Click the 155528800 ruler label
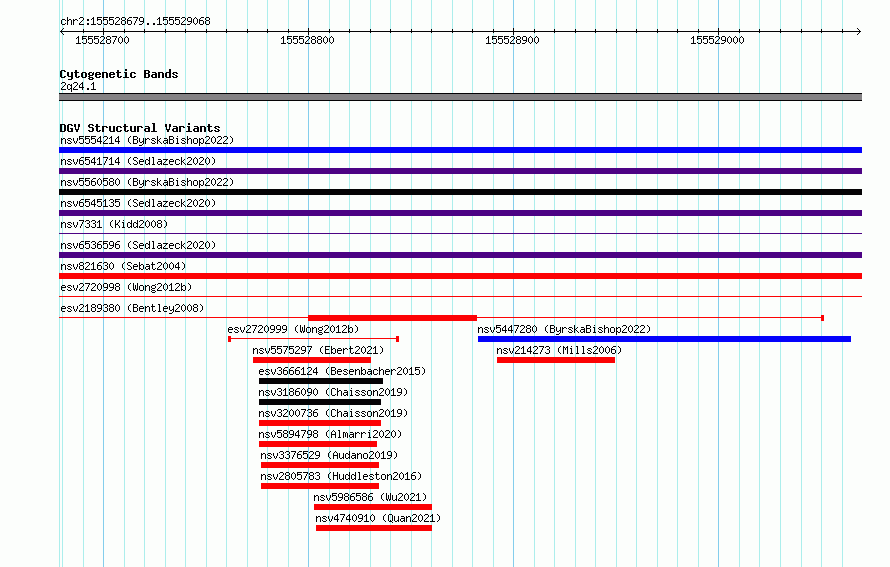Image resolution: width=890 pixels, height=567 pixels. click(307, 40)
